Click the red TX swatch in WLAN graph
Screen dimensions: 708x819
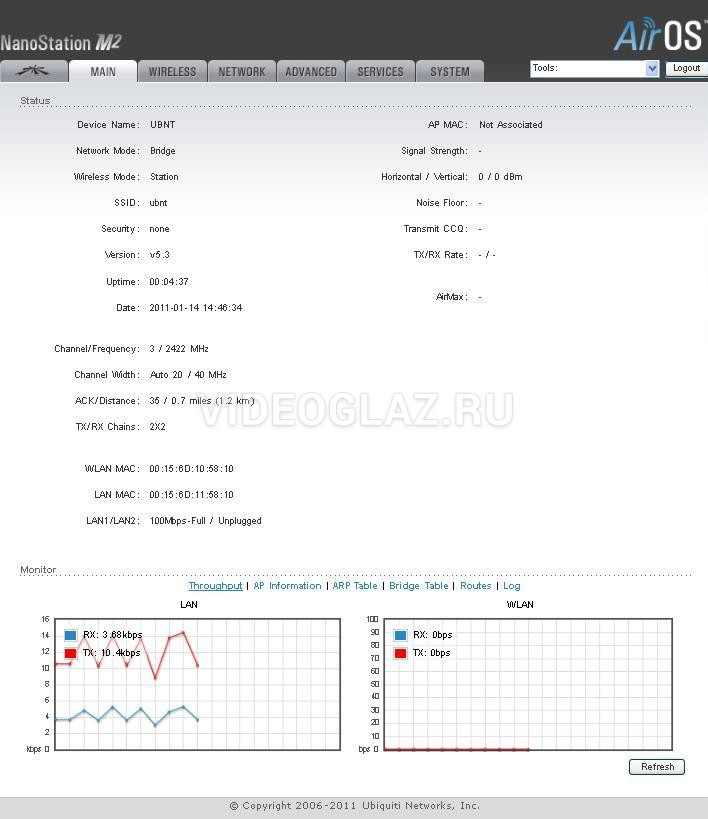(x=400, y=653)
